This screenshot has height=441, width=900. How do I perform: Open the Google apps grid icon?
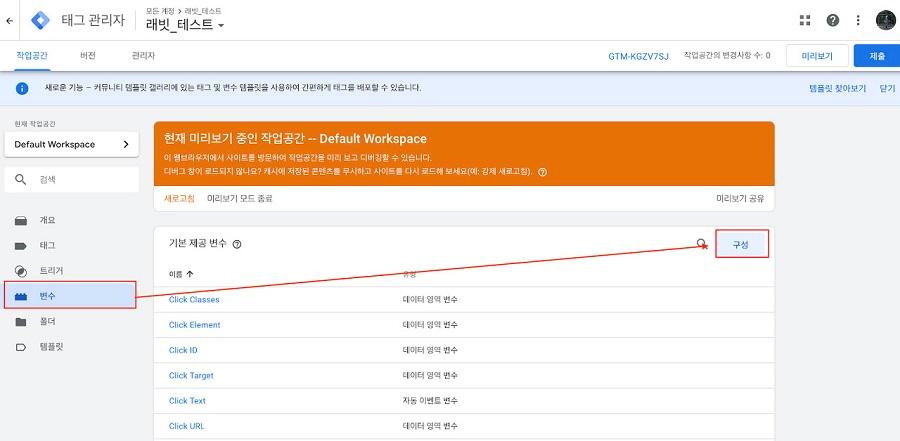[x=805, y=21]
